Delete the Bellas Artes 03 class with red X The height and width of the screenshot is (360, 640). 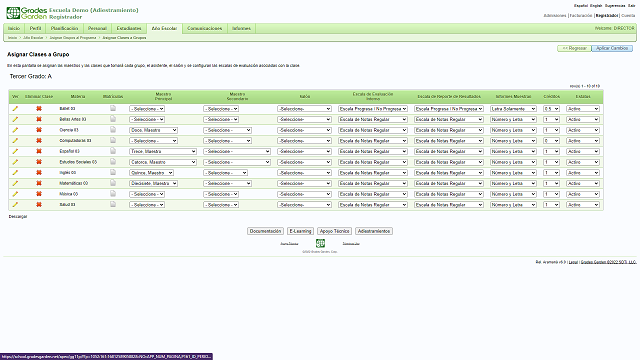[x=39, y=119]
